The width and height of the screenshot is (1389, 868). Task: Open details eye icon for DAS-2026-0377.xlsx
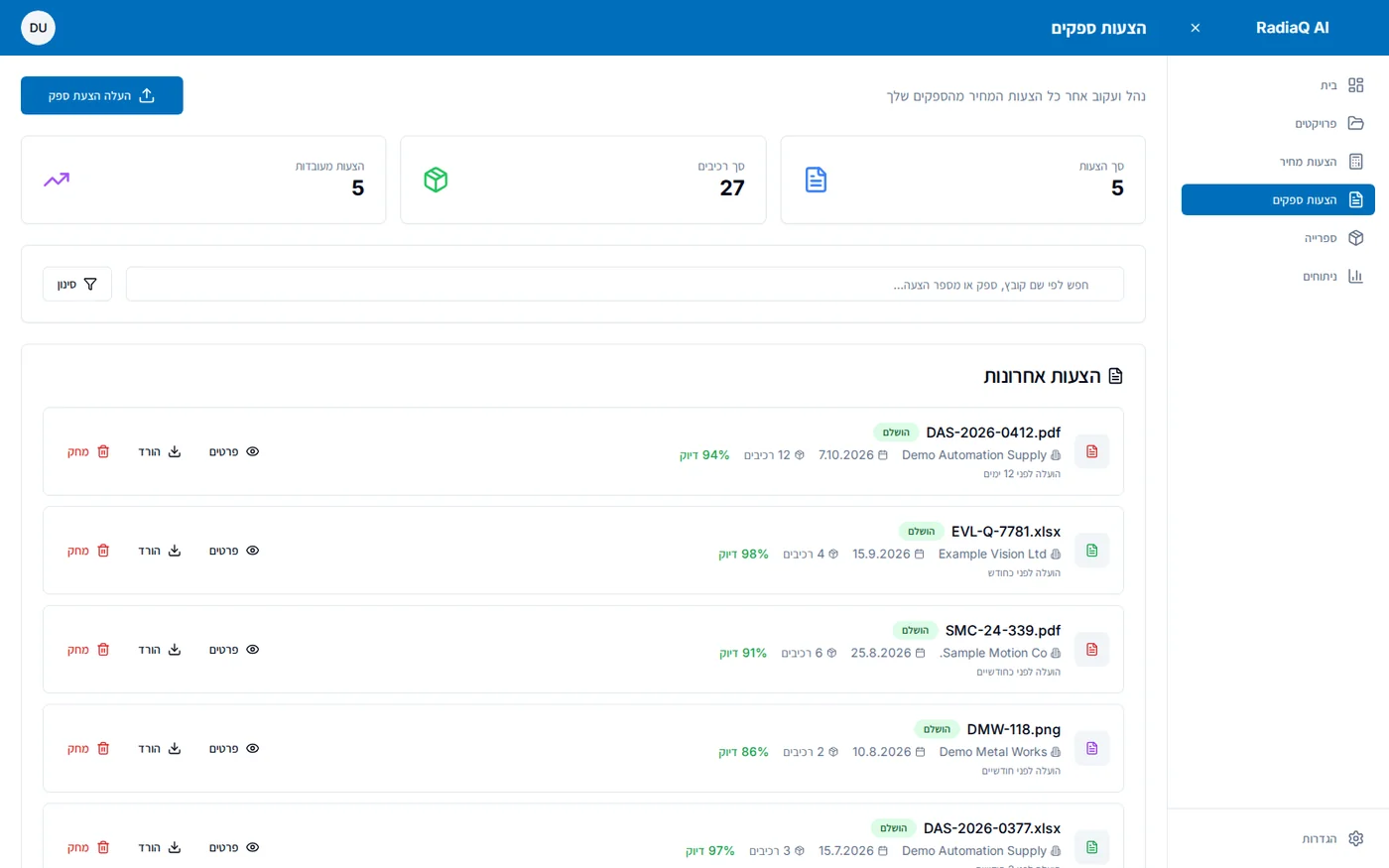coord(253,848)
